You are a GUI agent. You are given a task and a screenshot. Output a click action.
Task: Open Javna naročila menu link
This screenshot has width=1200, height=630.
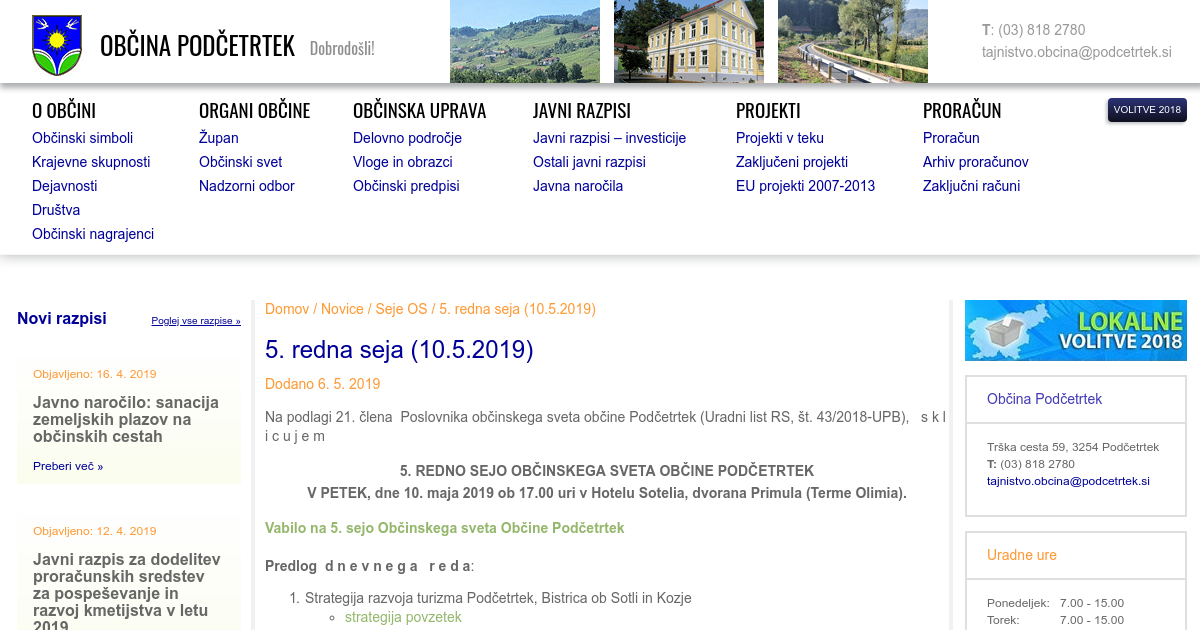click(577, 186)
